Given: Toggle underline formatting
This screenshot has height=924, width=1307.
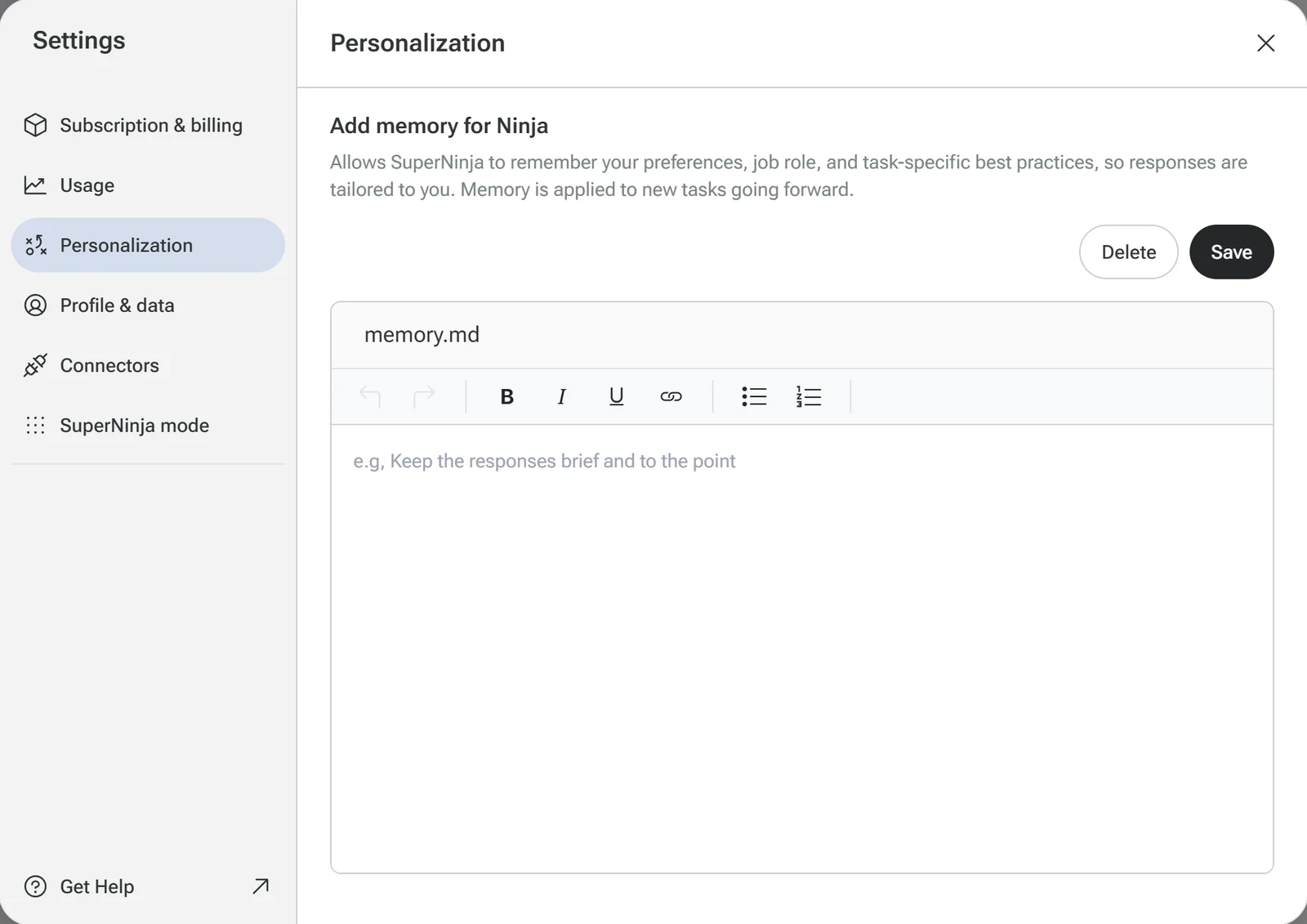Looking at the screenshot, I should (616, 397).
